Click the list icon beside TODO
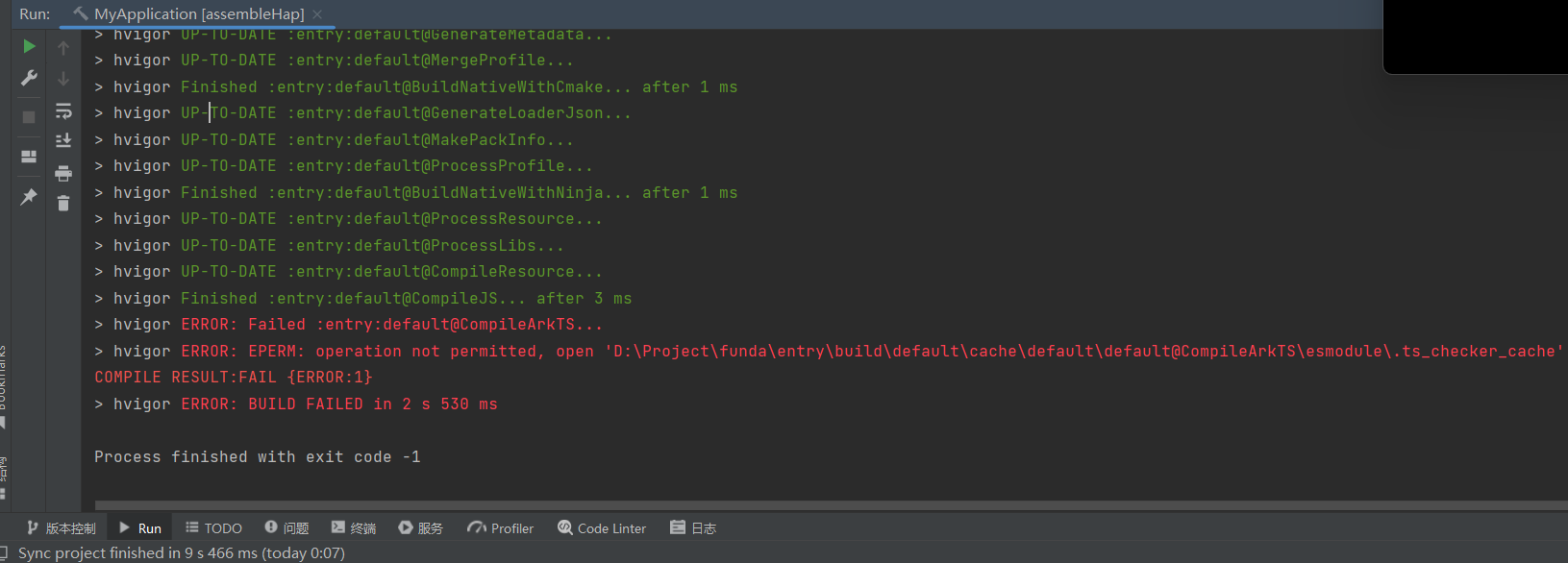Screen dimensions: 1568x563 (x=192, y=527)
